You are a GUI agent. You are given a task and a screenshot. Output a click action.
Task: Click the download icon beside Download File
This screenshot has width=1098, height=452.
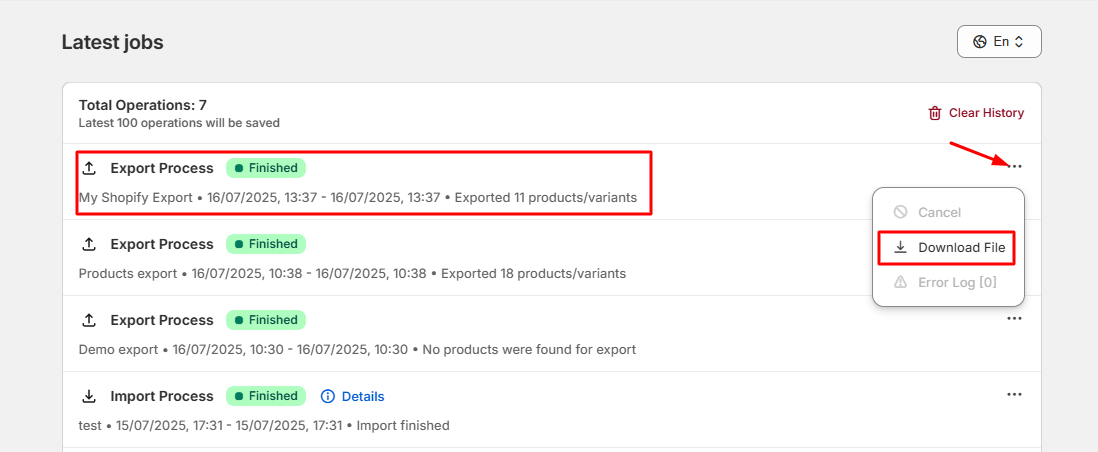point(901,247)
